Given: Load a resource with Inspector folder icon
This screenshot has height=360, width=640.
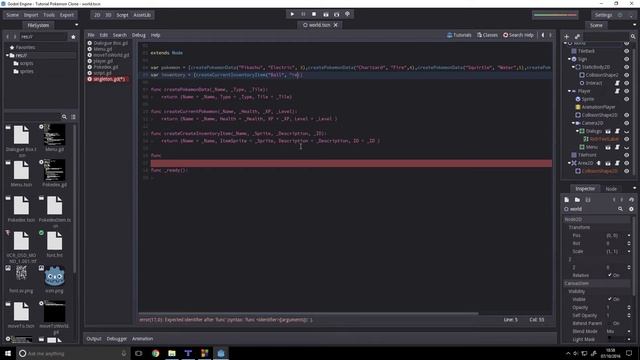Looking at the screenshot, I should pos(577,200).
